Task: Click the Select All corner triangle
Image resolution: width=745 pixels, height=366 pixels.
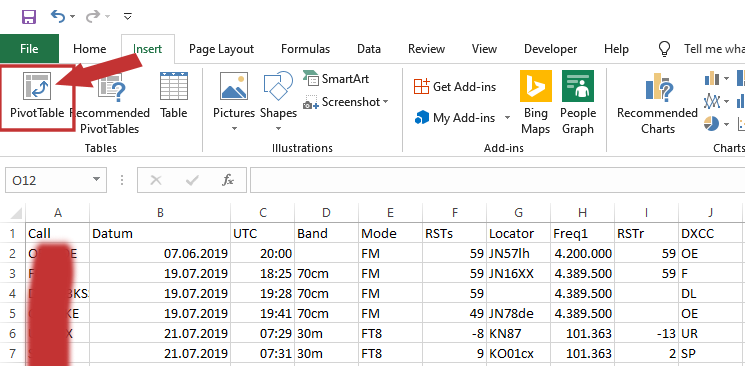Action: pos(15,212)
